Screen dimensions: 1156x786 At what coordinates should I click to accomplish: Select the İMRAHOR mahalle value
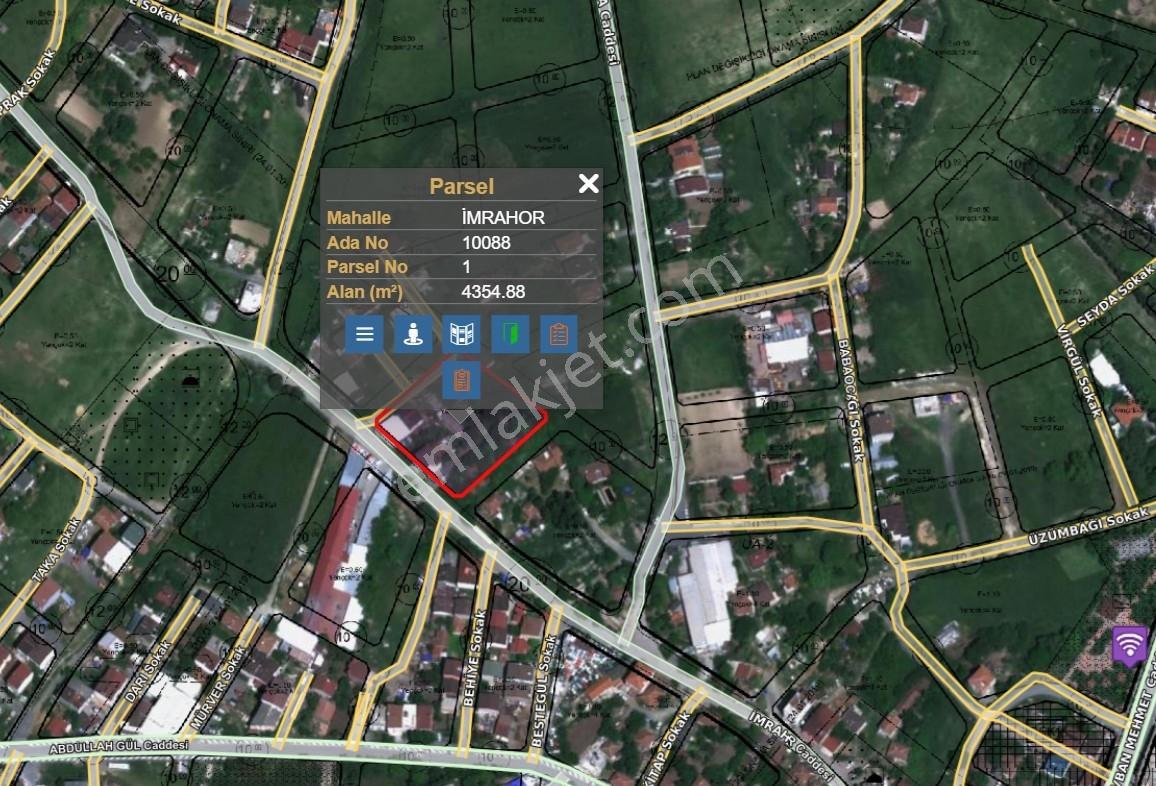[x=503, y=218]
